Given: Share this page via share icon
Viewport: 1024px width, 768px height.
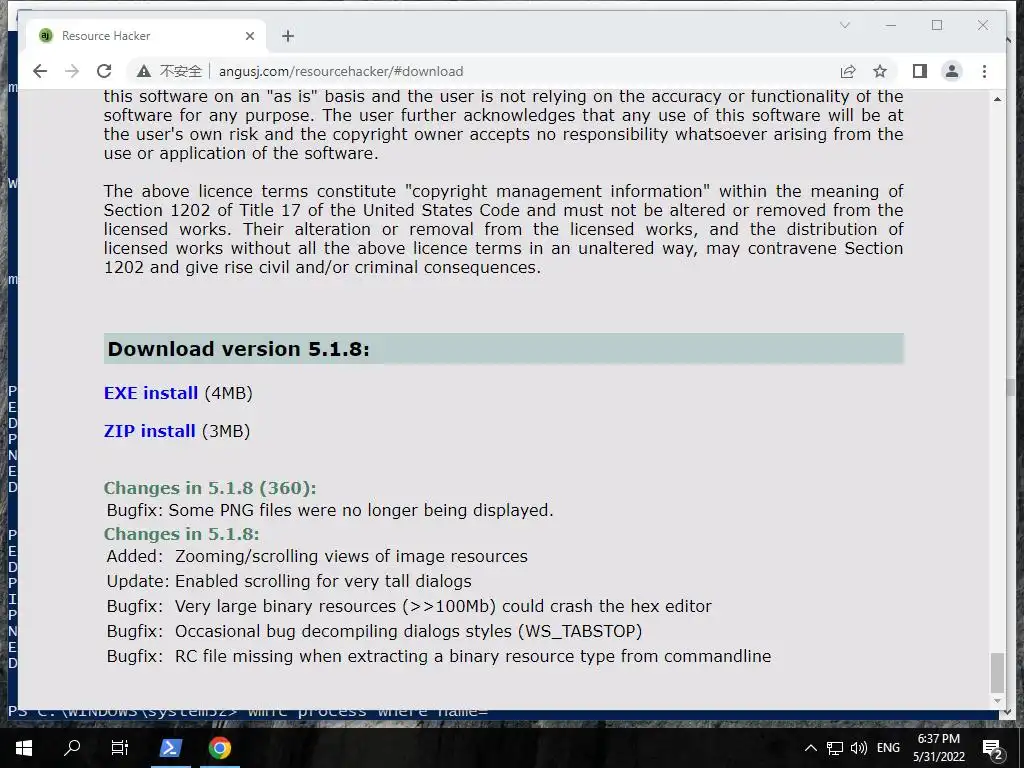Looking at the screenshot, I should [848, 71].
